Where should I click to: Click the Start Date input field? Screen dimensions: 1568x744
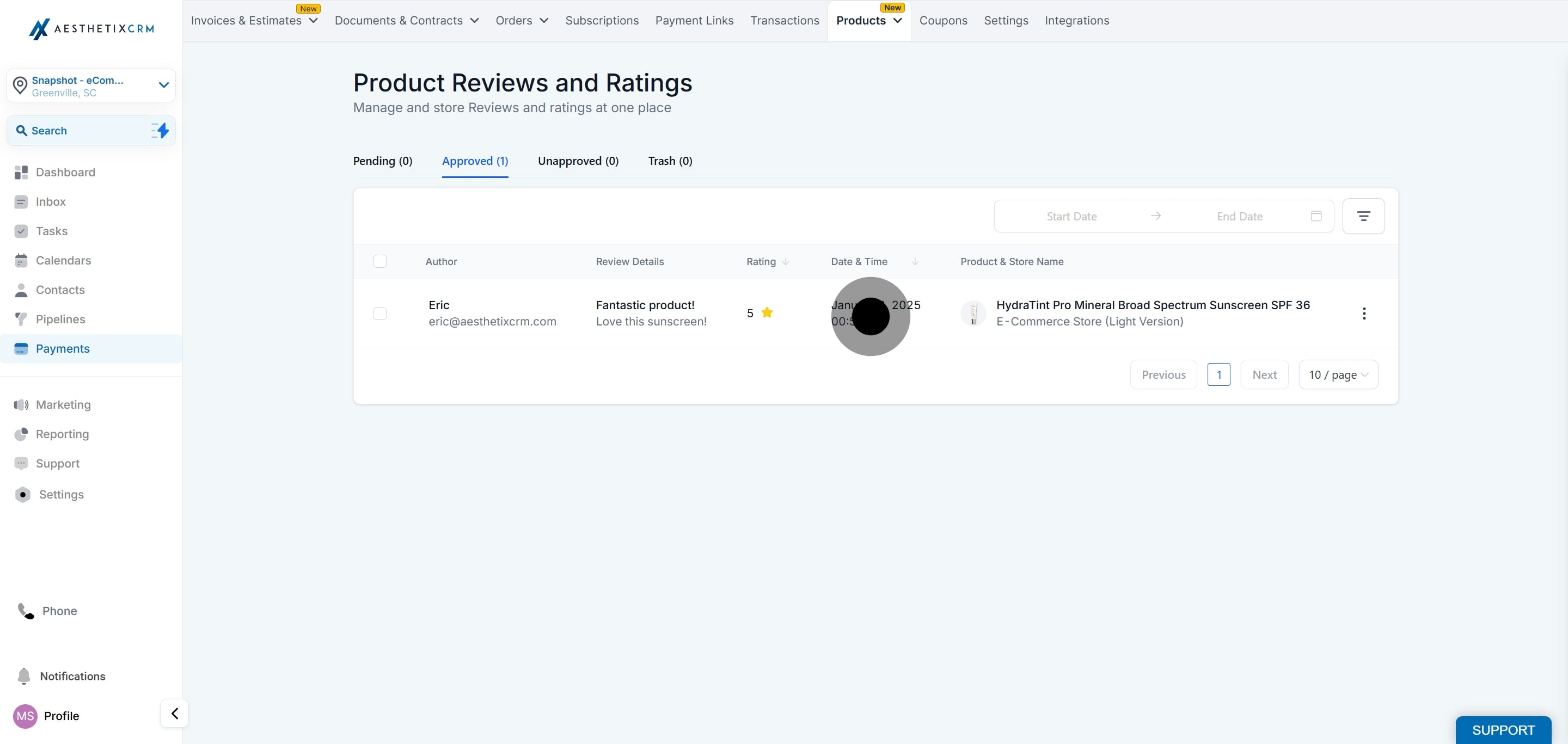[x=1071, y=217]
